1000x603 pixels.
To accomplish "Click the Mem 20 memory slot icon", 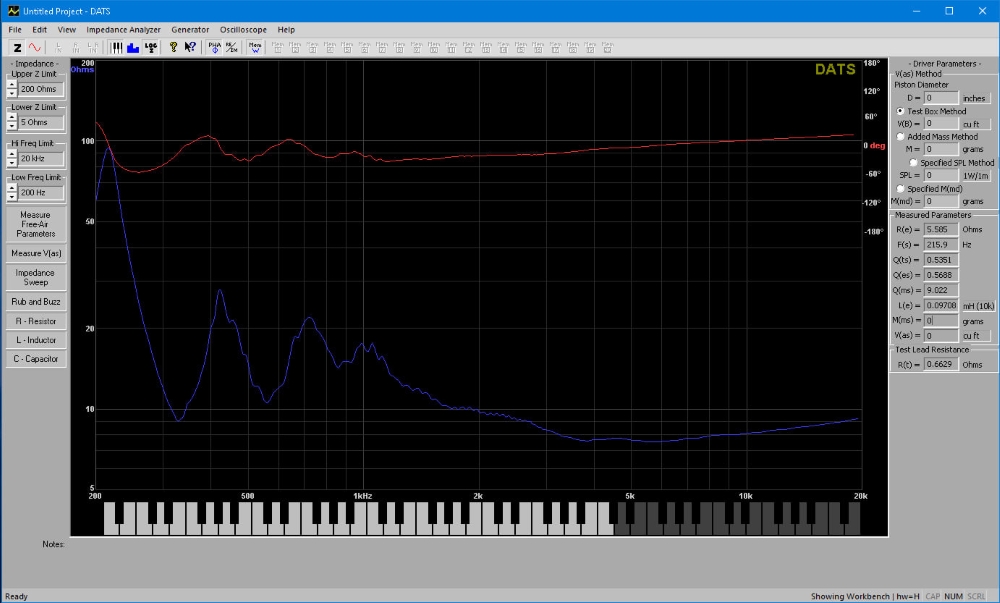I will click(x=607, y=47).
